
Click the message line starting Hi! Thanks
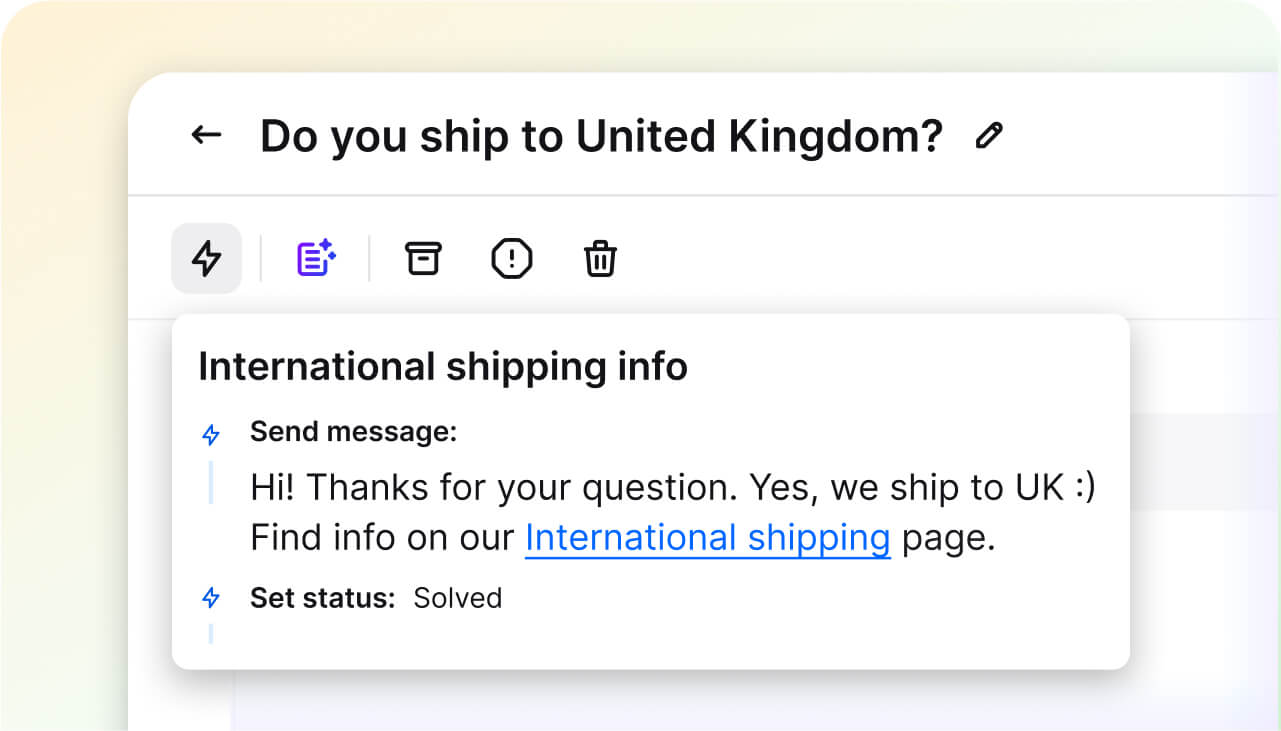click(672, 488)
